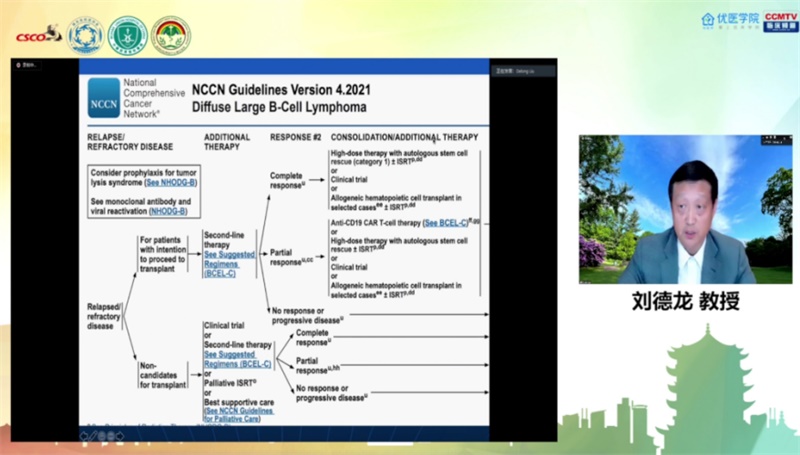
Task: Click 'For patients with intention to proceed to transplant'
Action: pos(163,254)
